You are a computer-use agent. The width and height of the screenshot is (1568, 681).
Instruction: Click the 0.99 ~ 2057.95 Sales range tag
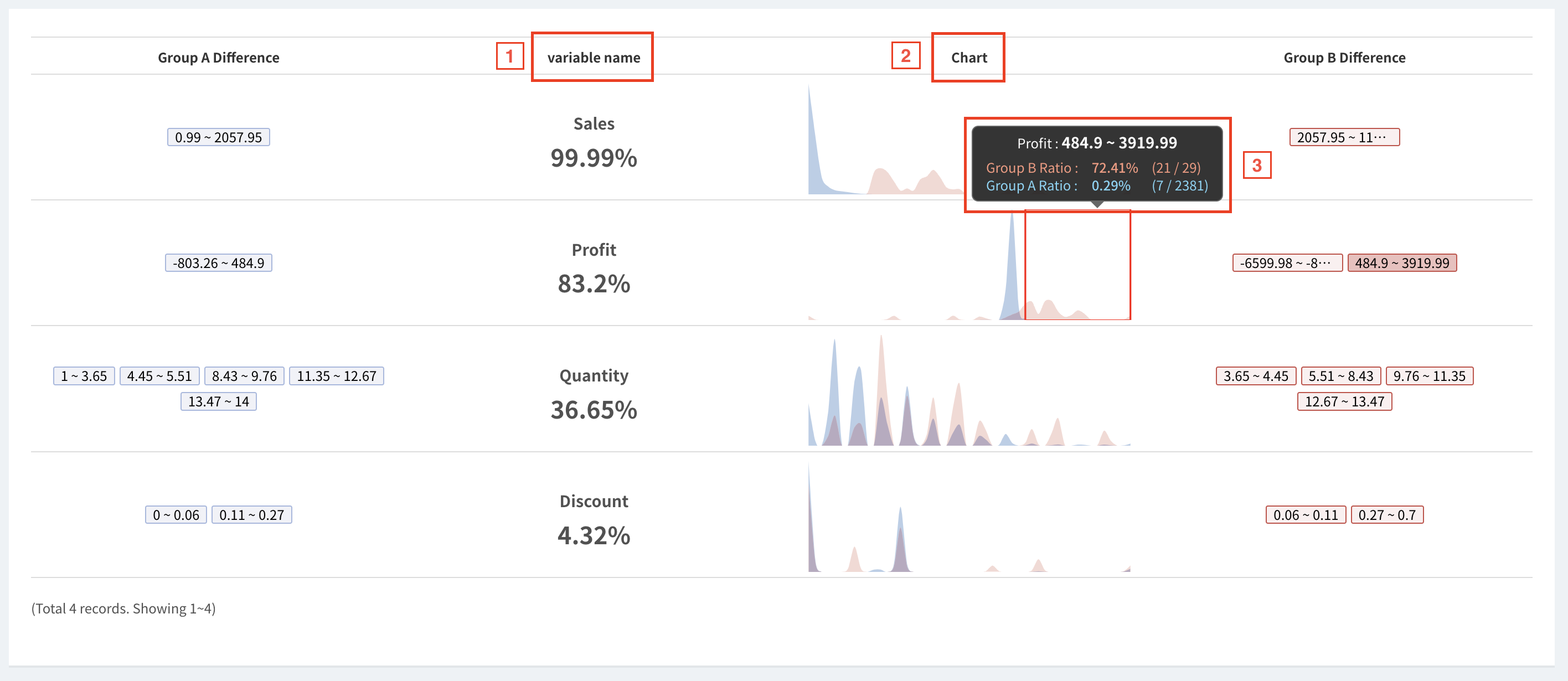[218, 137]
